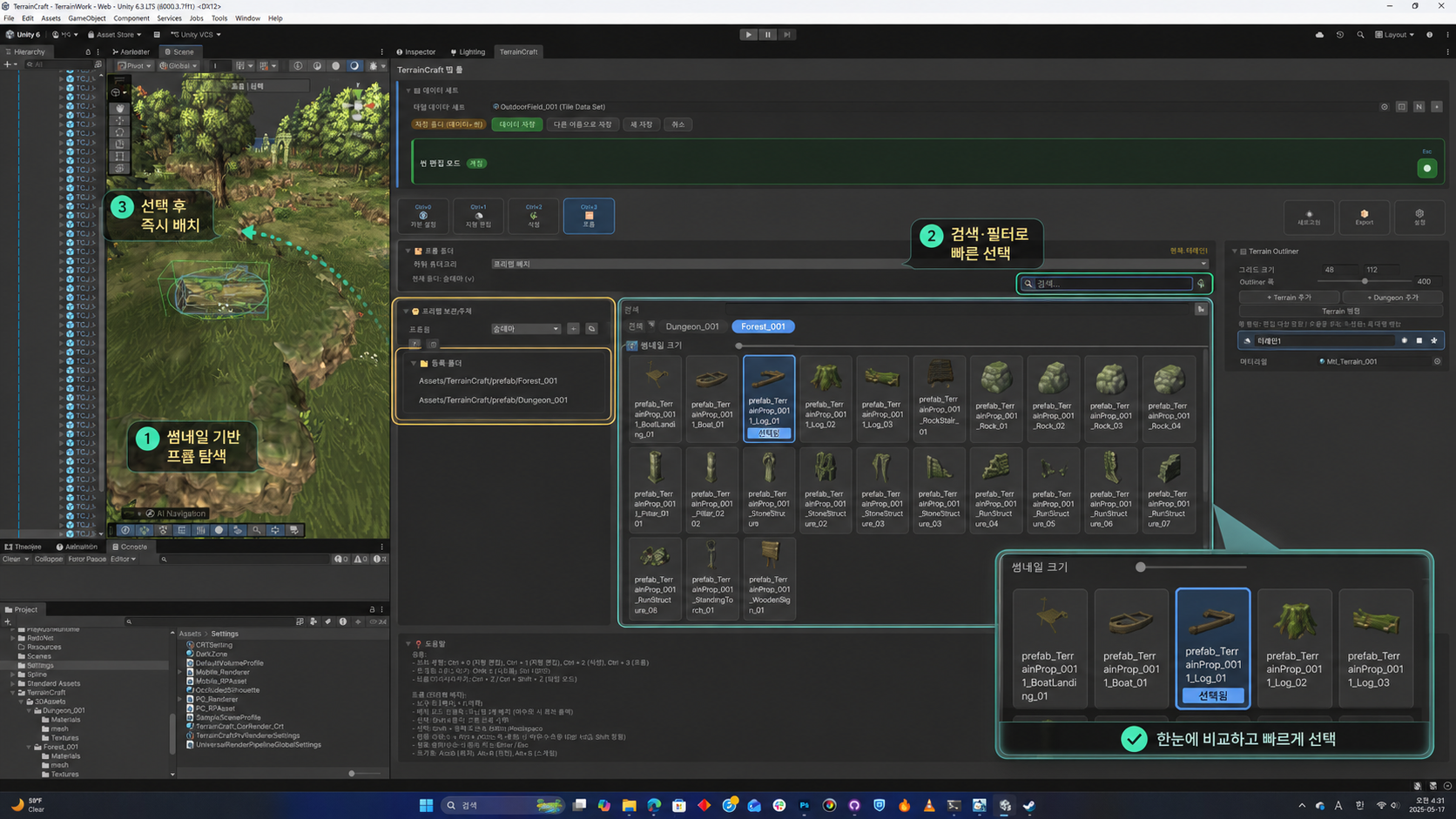1456x819 pixels.
Task: Open the theme dropdown in prefab storage section
Action: pyautogui.click(x=526, y=329)
